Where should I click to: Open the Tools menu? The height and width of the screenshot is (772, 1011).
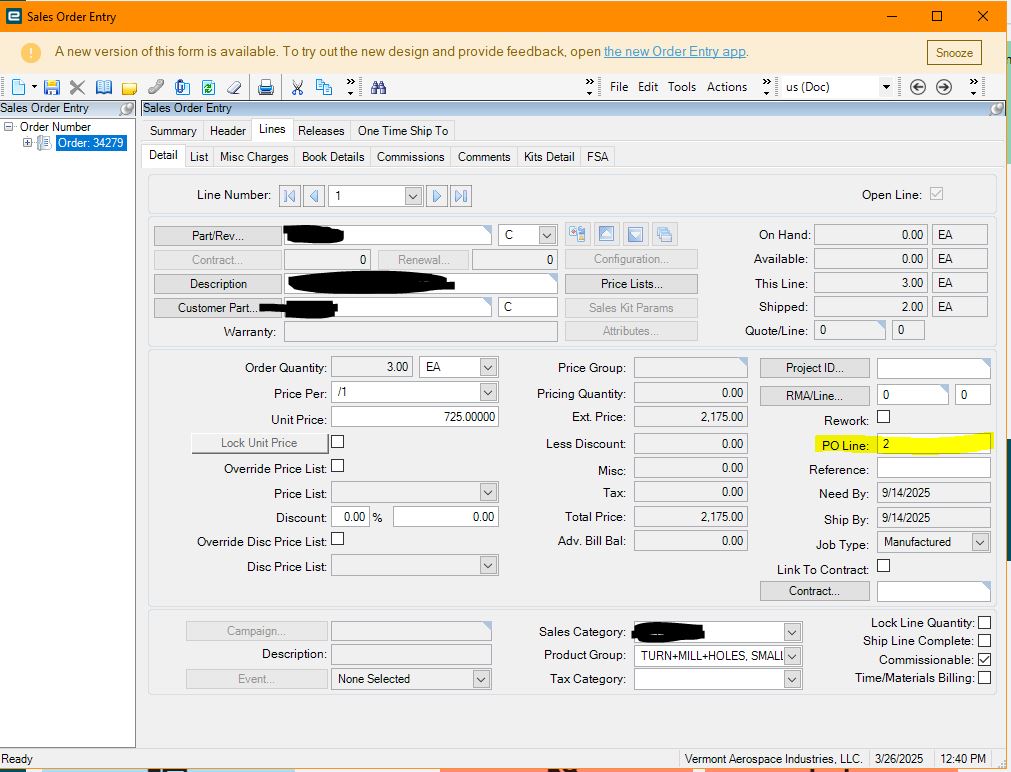click(x=682, y=86)
